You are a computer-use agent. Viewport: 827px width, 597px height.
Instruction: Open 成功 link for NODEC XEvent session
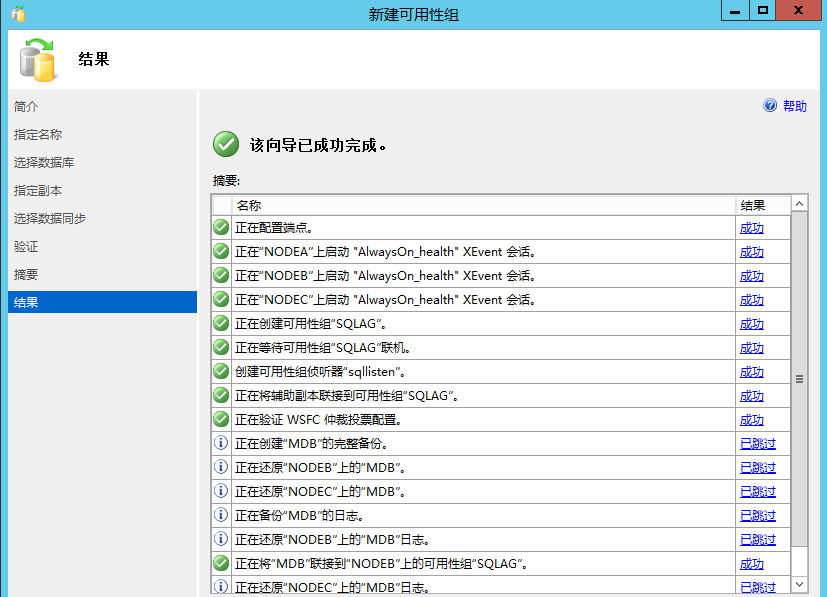(752, 300)
